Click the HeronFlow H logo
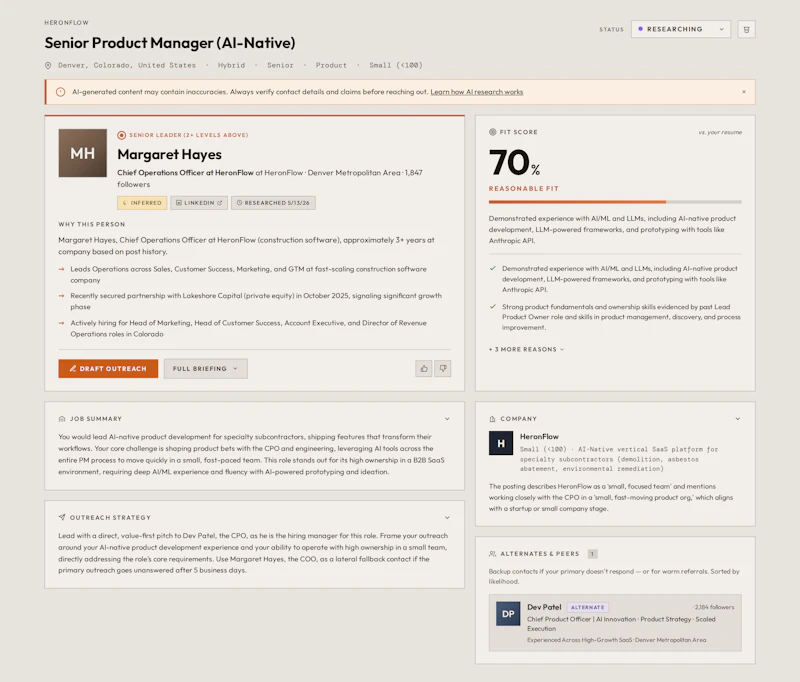This screenshot has height=682, width=800. (501, 443)
